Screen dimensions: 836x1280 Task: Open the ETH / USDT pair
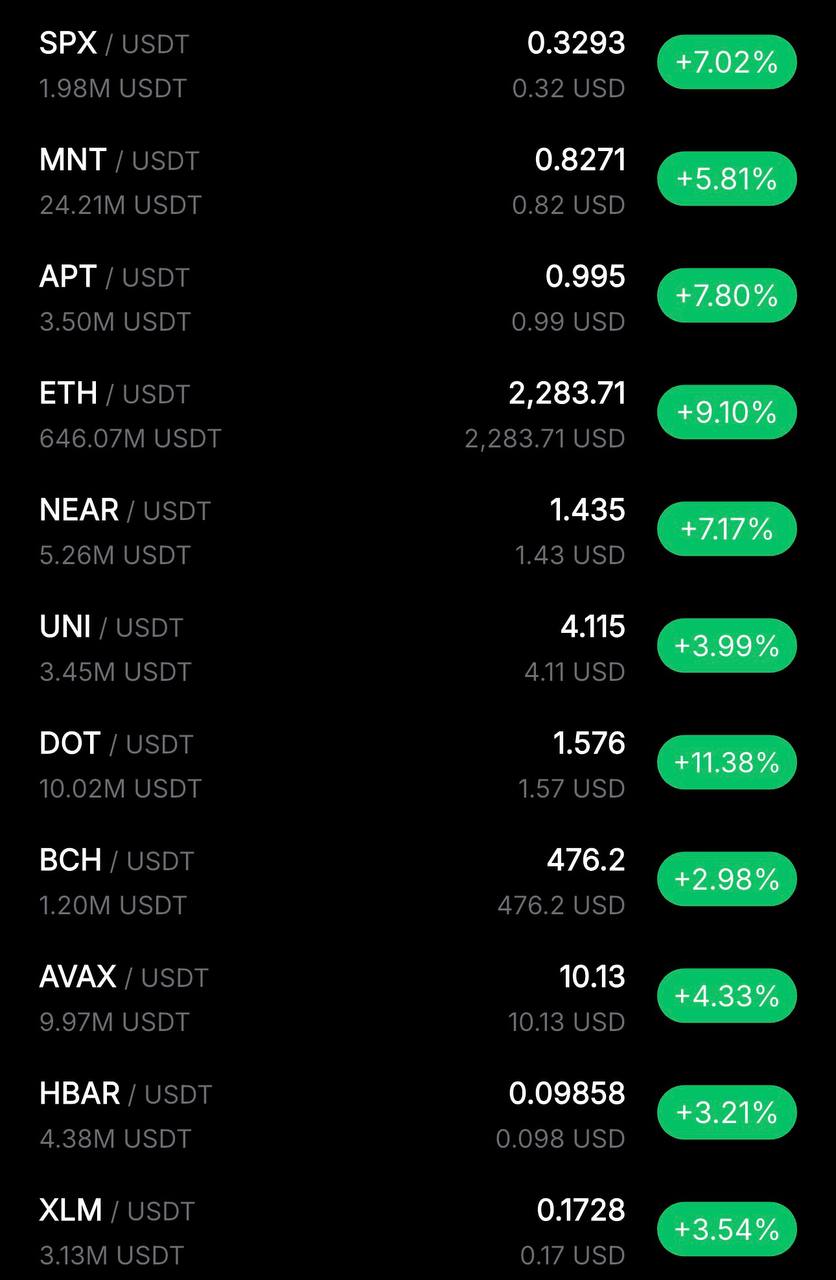[x=114, y=394]
